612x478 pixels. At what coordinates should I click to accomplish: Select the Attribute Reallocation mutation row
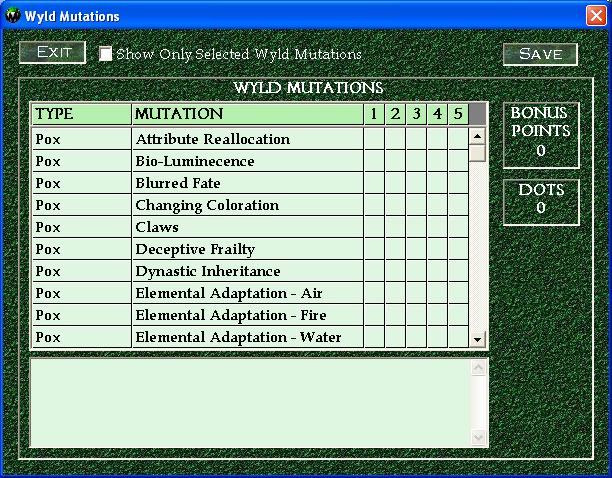[x=212, y=139]
